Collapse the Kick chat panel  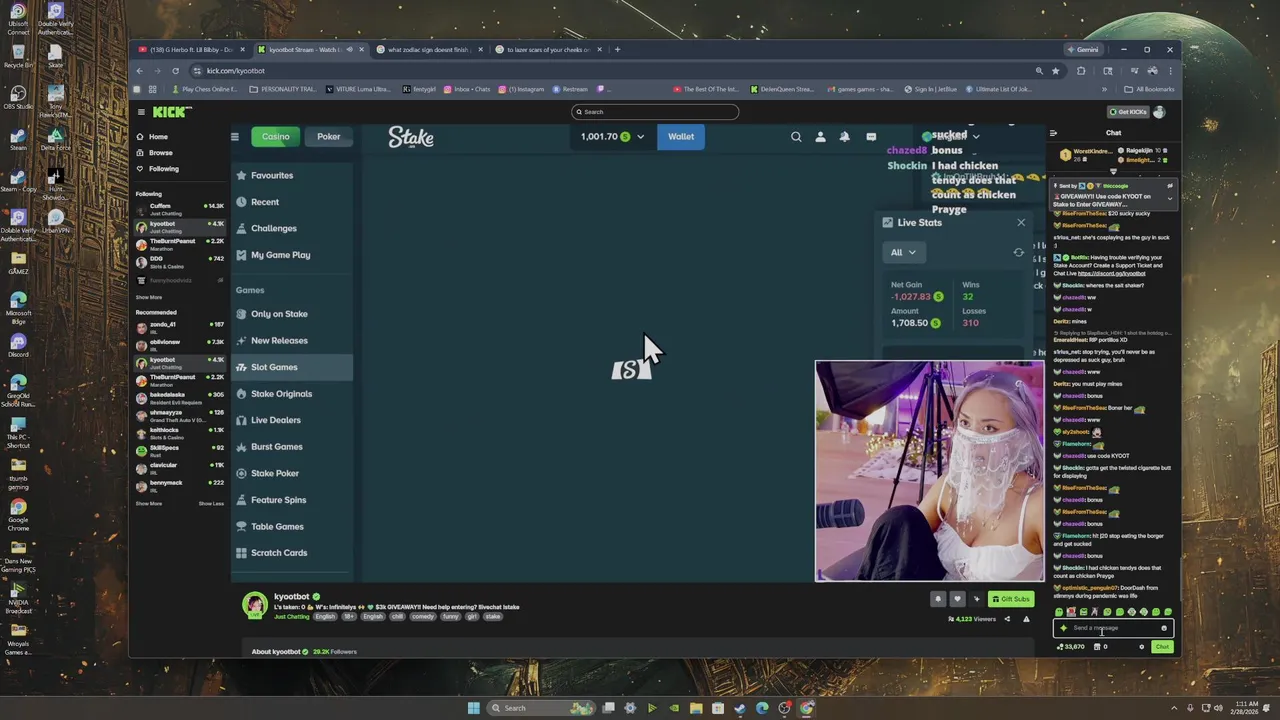pos(1053,133)
